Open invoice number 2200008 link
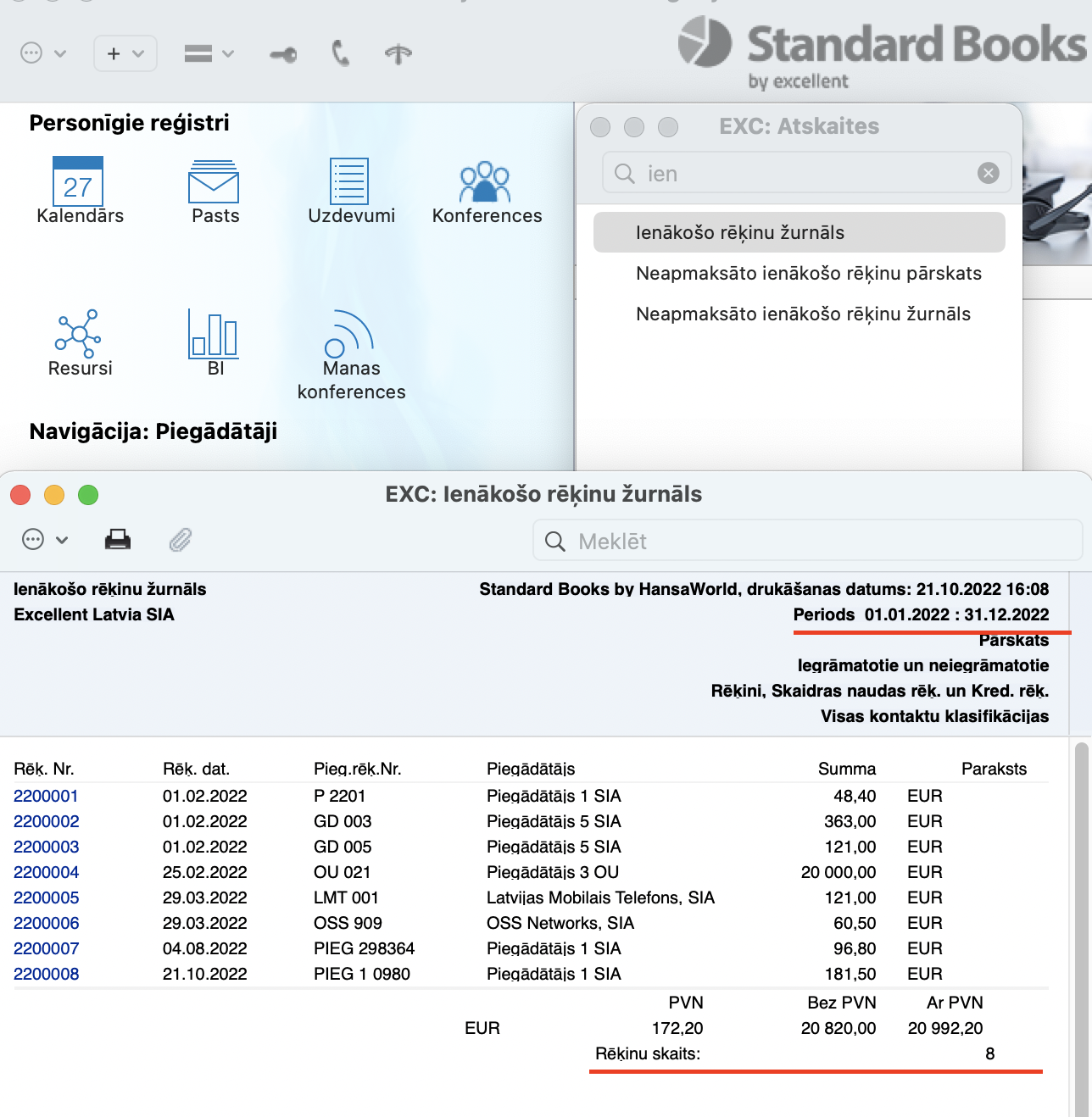 coord(47,974)
